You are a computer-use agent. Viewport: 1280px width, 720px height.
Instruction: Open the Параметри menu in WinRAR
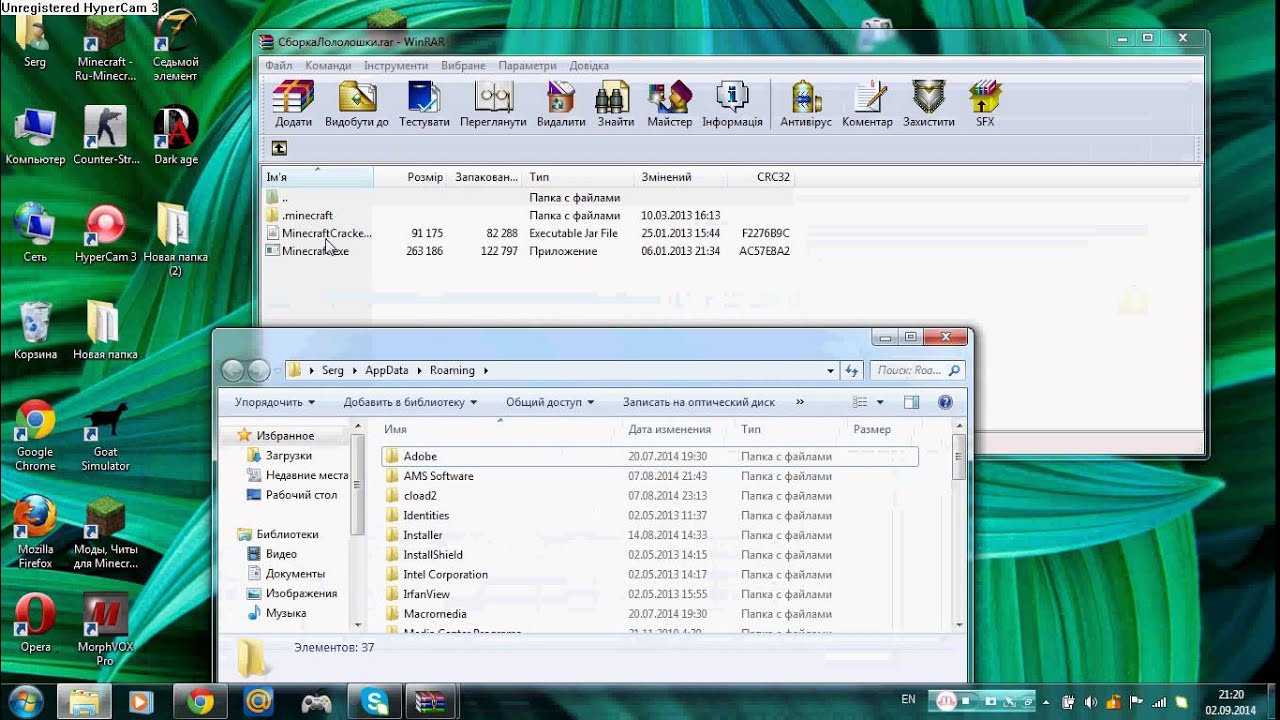527,66
